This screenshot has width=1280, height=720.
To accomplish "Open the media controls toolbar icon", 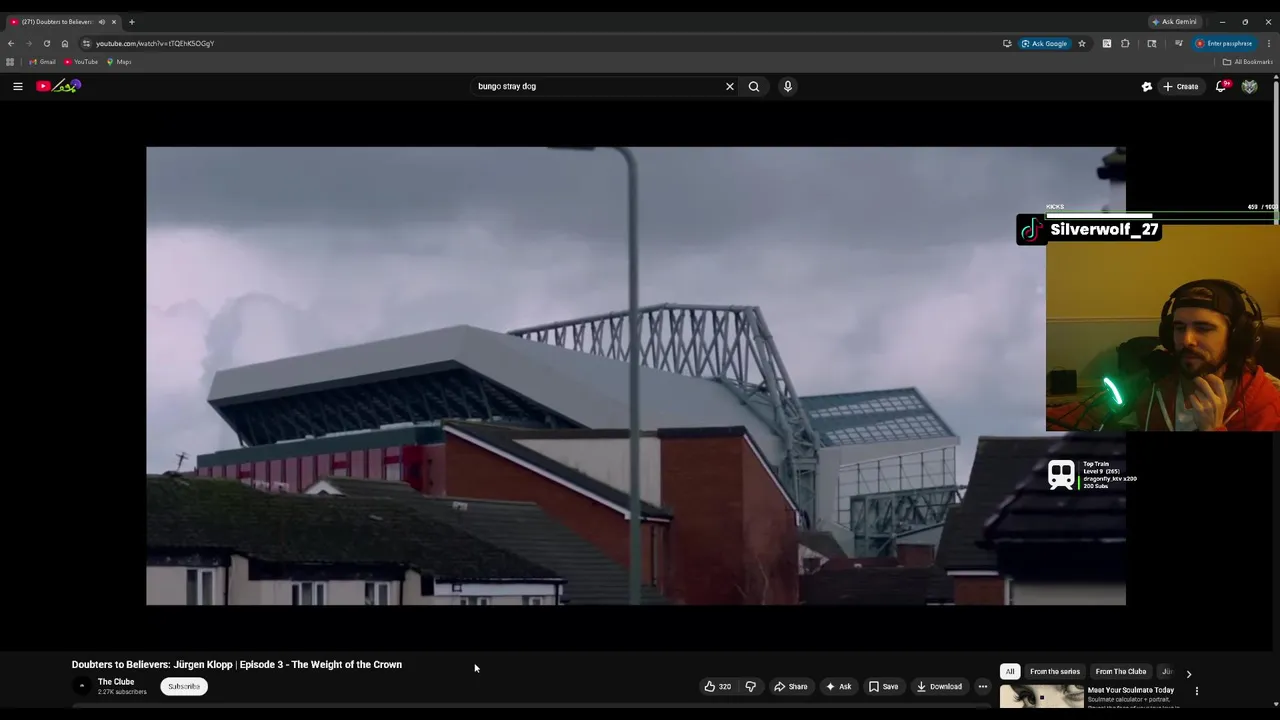I will (x=1179, y=43).
